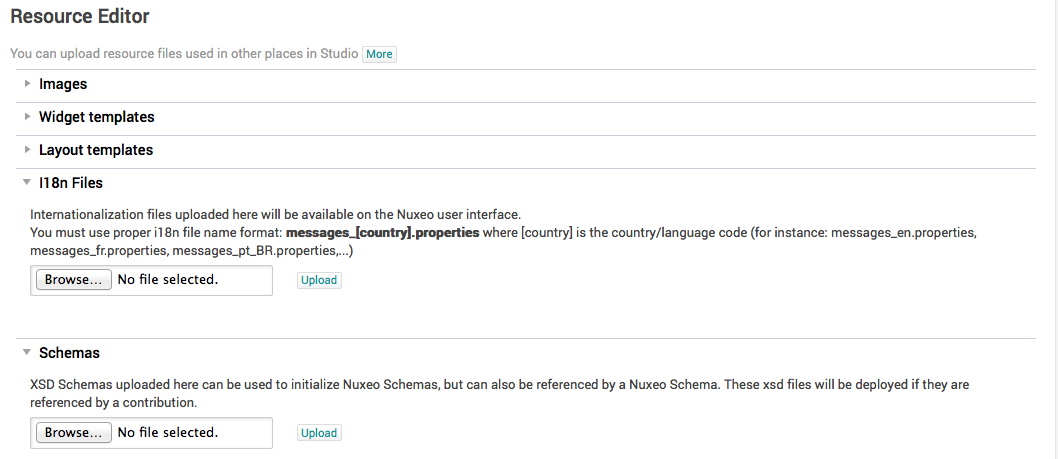Click the More button beside description
This screenshot has width=1058, height=459.
click(379, 54)
